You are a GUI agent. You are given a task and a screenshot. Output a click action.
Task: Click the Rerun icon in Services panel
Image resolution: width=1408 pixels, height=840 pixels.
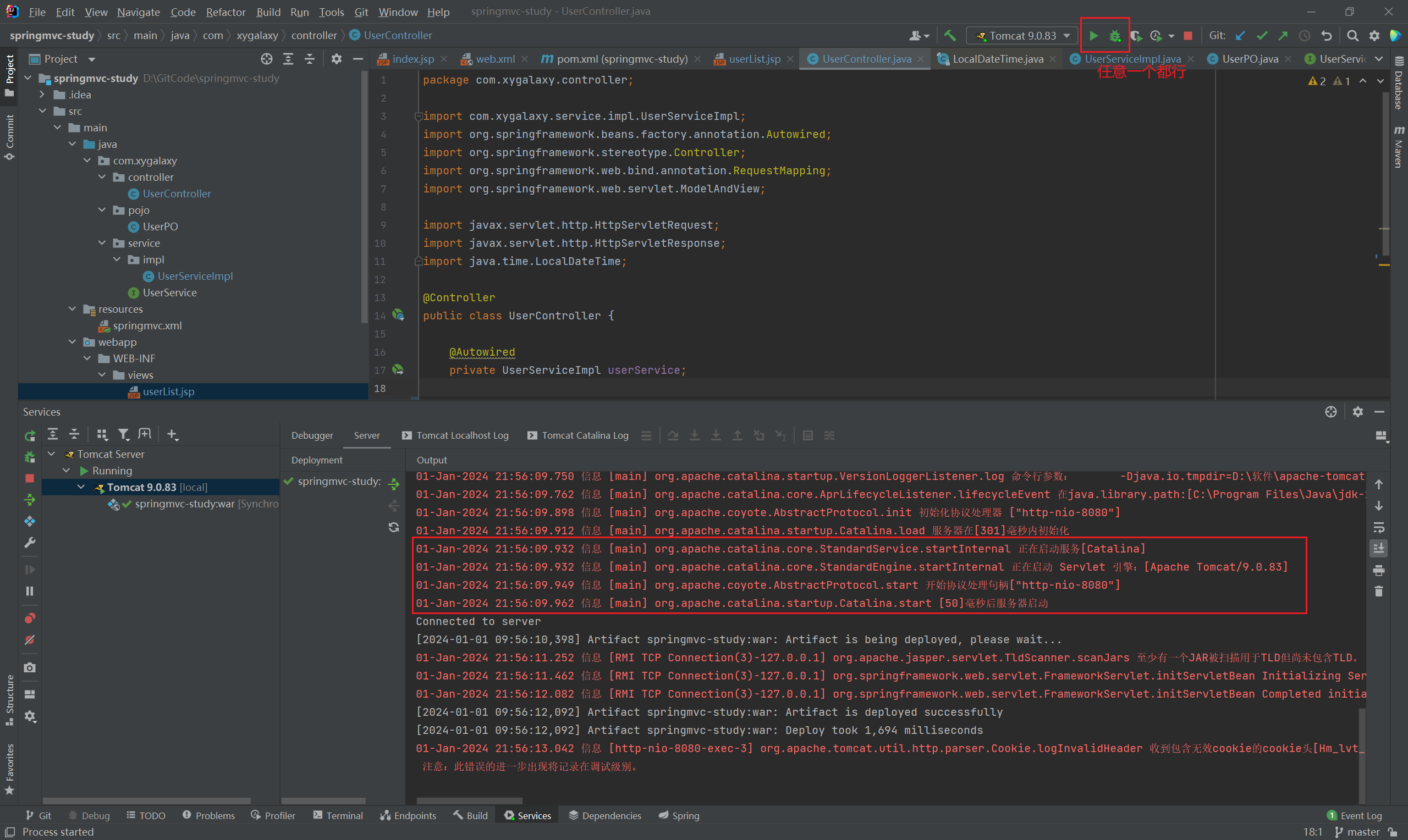click(30, 435)
